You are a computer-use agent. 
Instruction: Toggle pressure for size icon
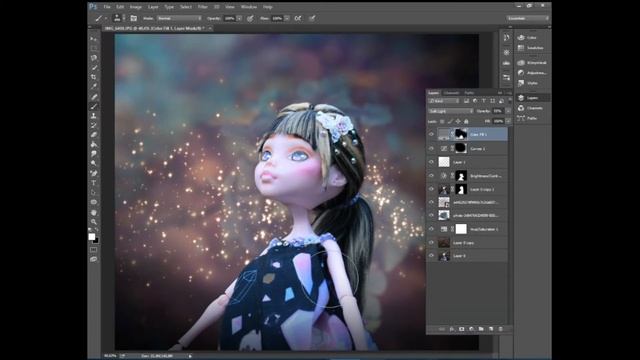pos(312,18)
